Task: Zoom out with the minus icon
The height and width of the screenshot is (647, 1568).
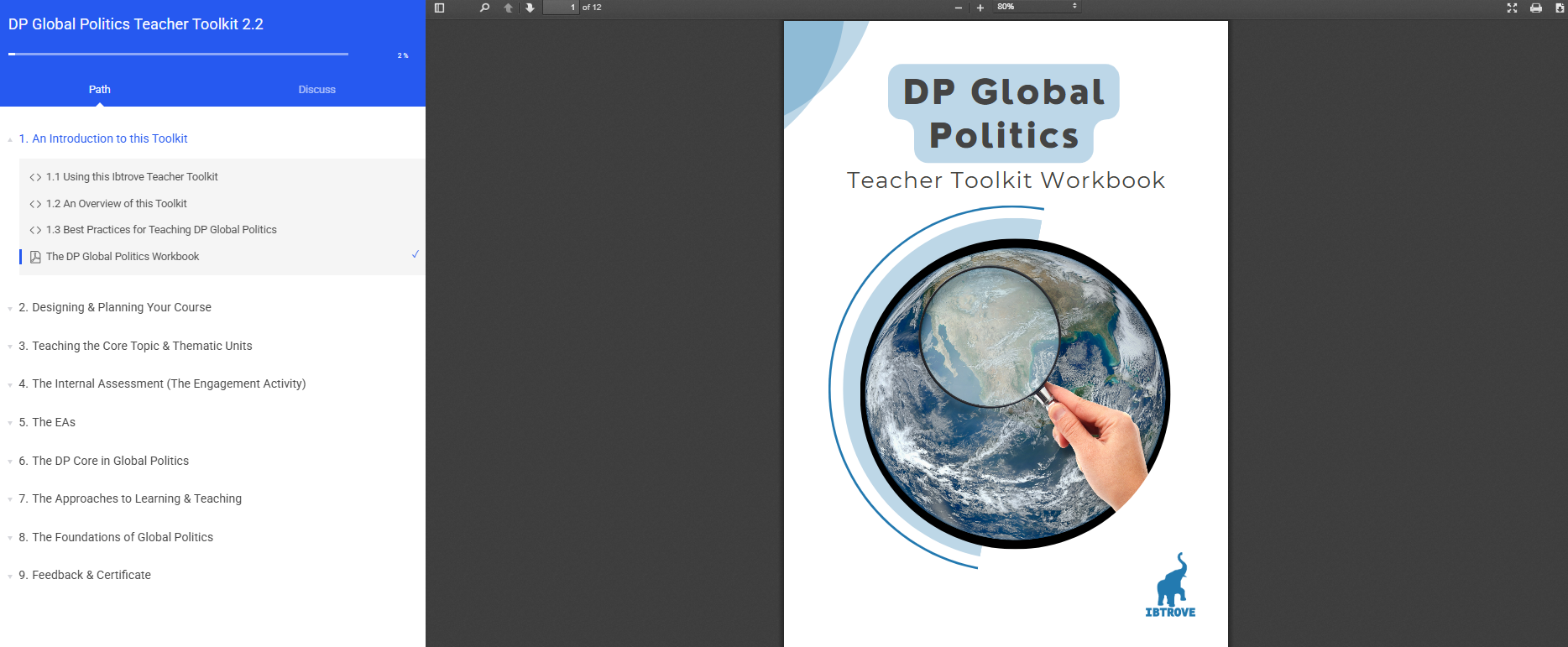Action: [959, 8]
